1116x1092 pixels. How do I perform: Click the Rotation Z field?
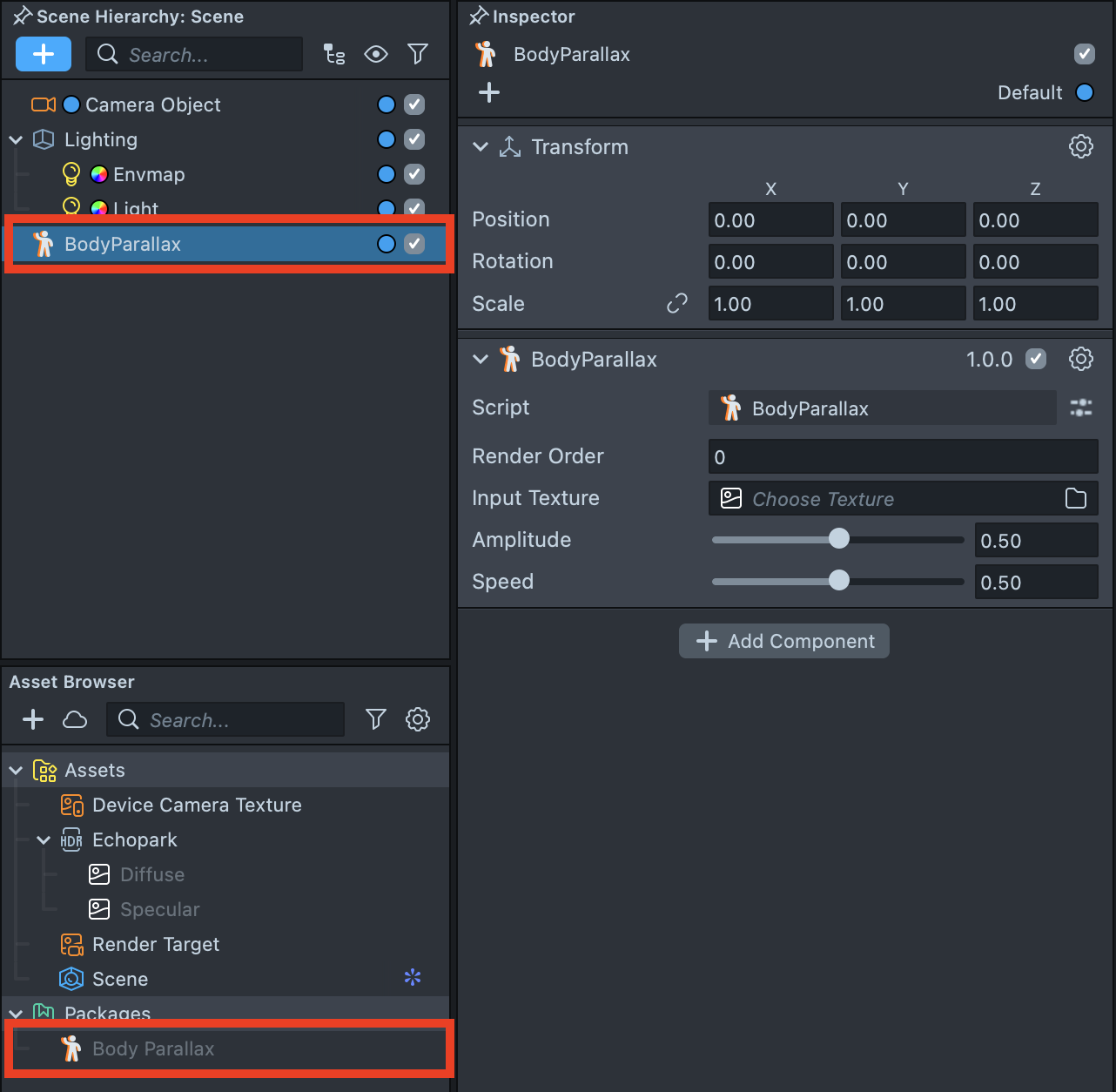[1035, 261]
